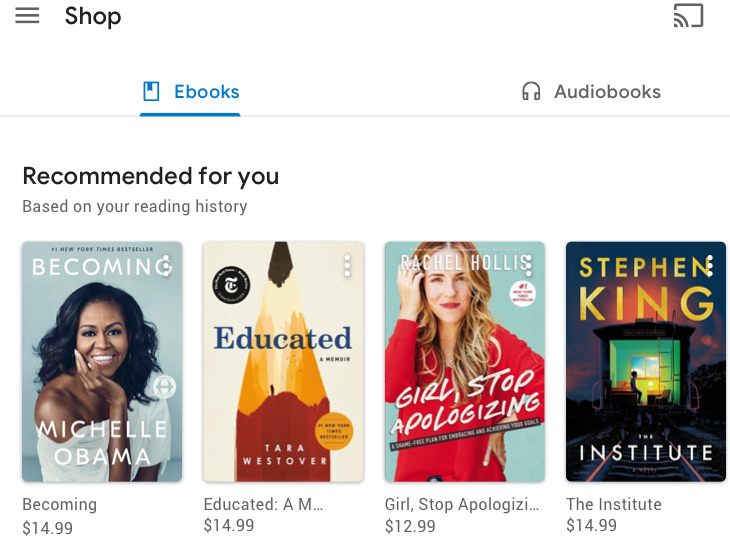
Task: Open the hamburger navigation menu
Action: tap(27, 16)
